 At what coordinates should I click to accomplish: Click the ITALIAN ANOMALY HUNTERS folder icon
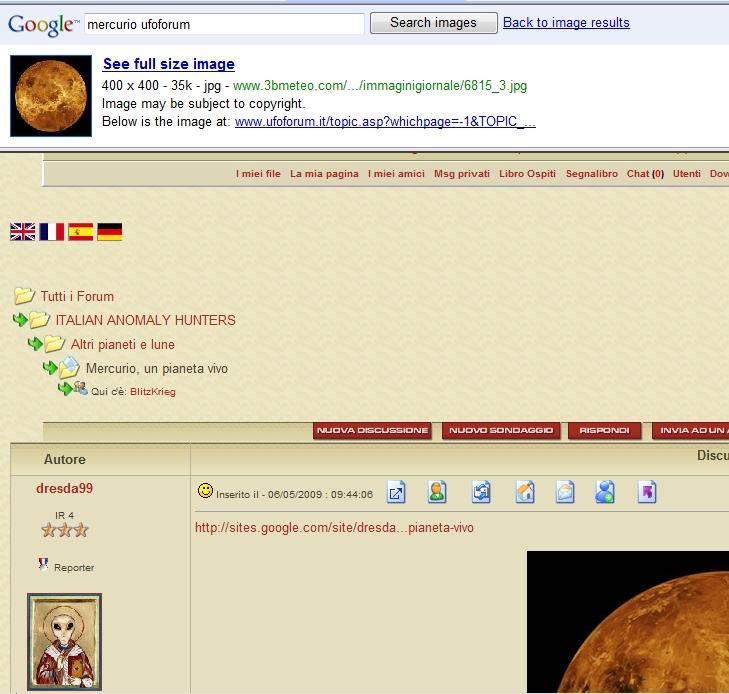(x=40, y=320)
